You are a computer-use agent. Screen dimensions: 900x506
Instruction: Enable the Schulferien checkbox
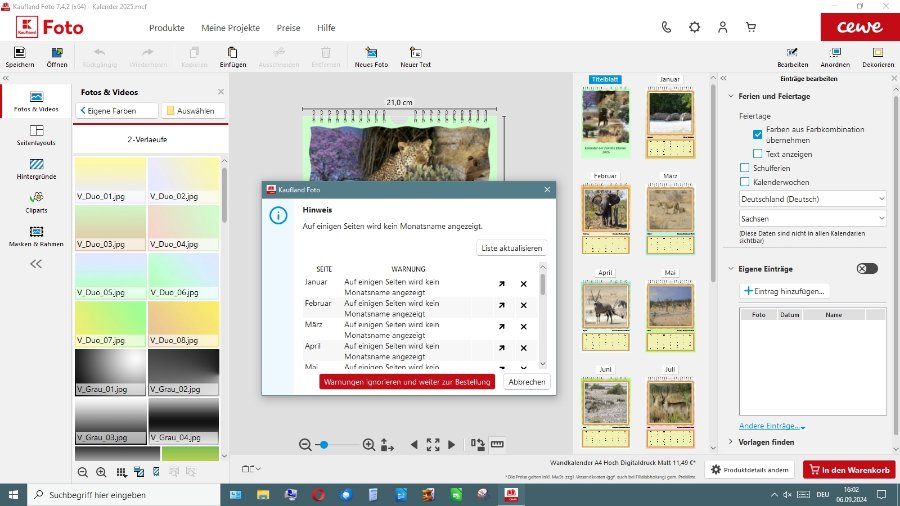pos(744,168)
